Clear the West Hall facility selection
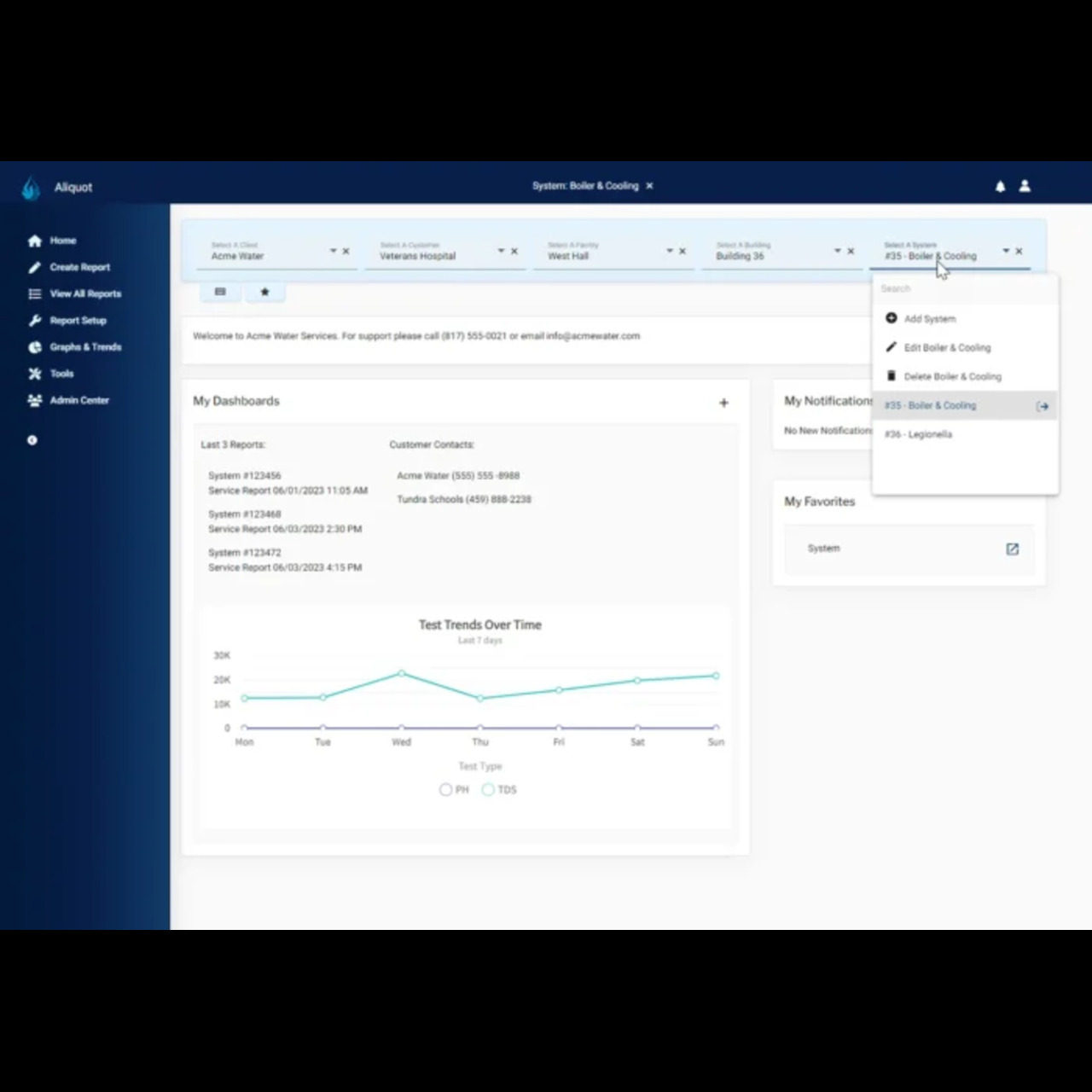The image size is (1092, 1092). pos(682,251)
